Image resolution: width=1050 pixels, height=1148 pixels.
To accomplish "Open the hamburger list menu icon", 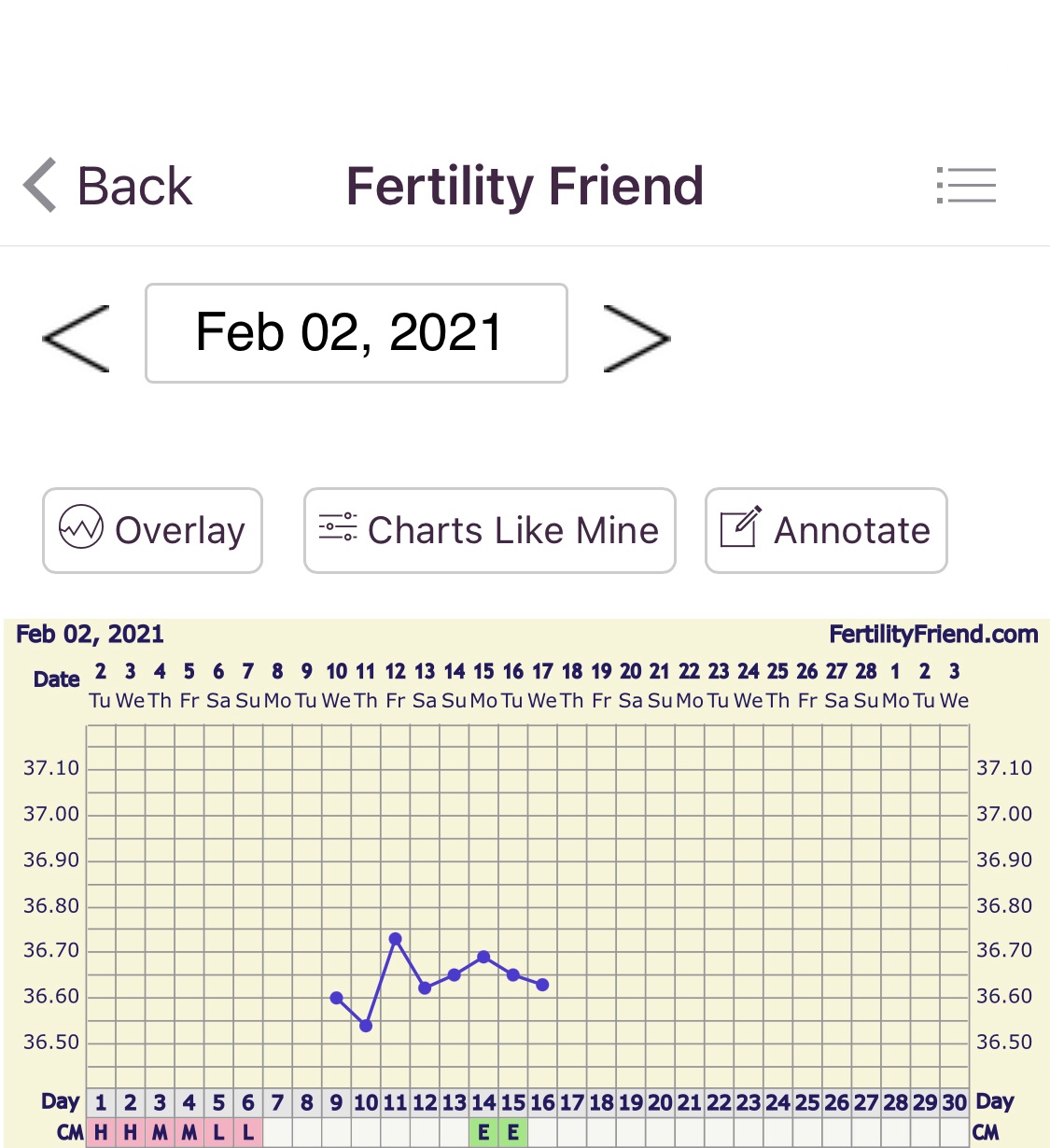I will point(966,185).
